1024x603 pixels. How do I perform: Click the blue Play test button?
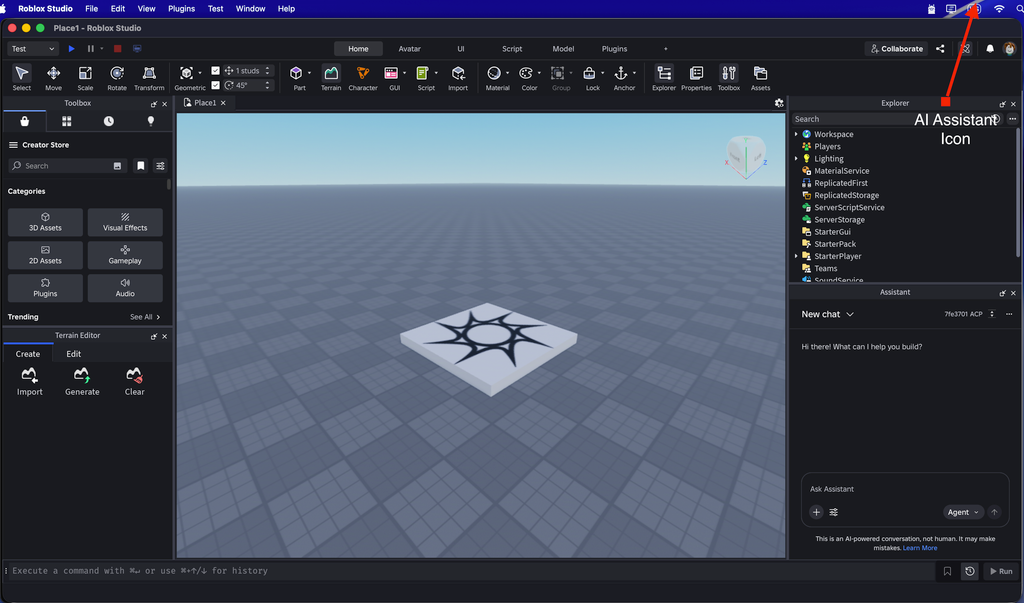(x=71, y=49)
